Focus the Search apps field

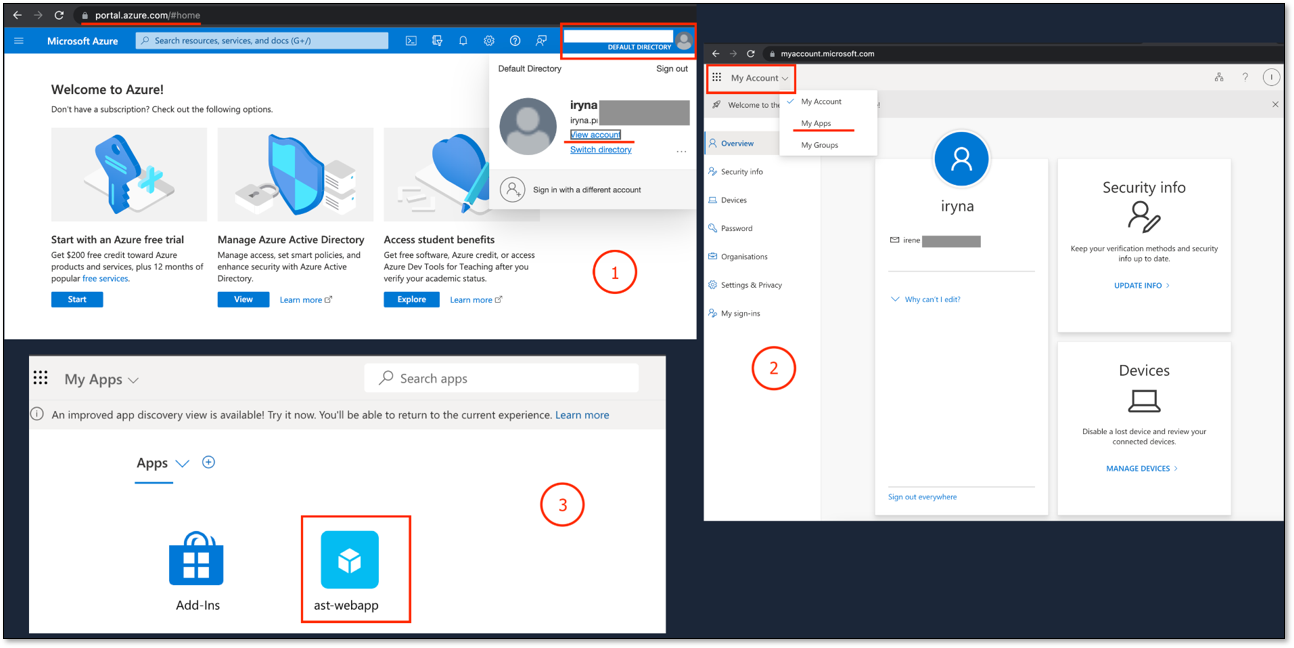(501, 378)
